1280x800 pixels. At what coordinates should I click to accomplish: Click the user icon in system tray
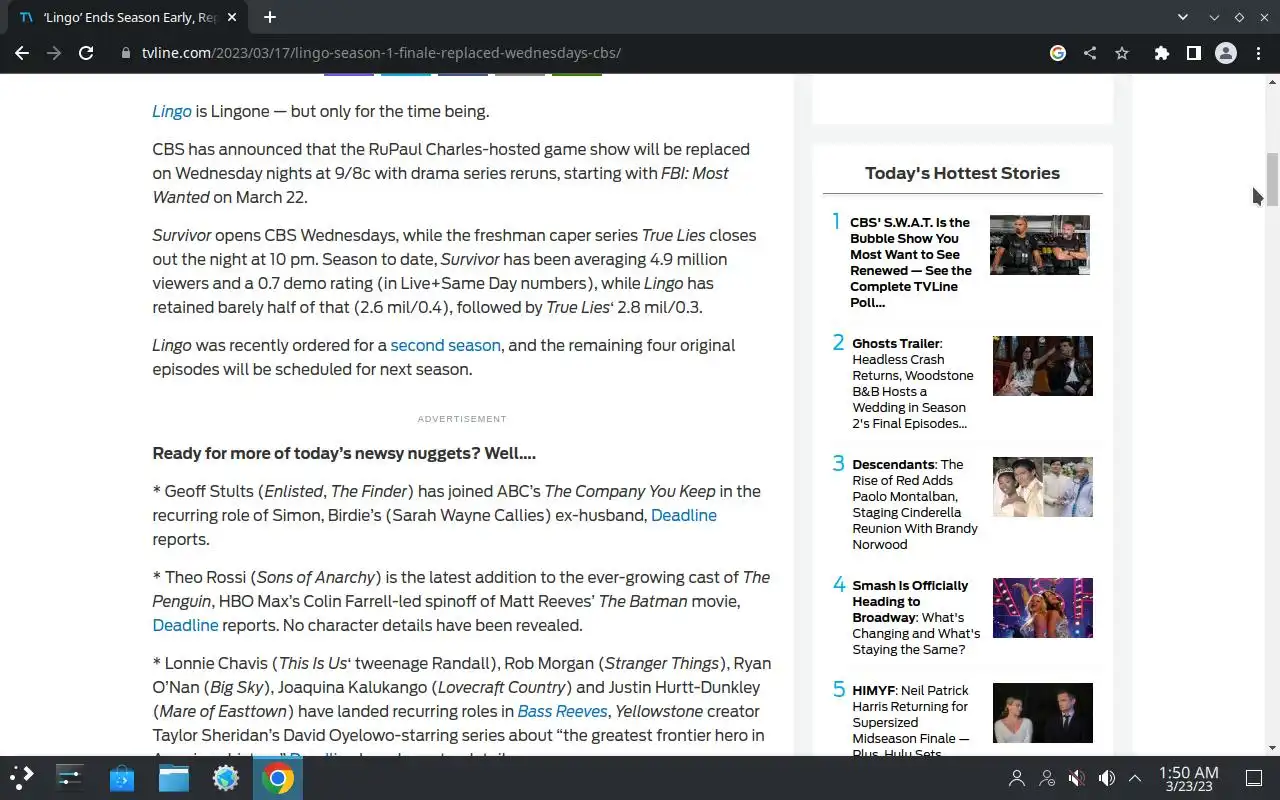1017,777
